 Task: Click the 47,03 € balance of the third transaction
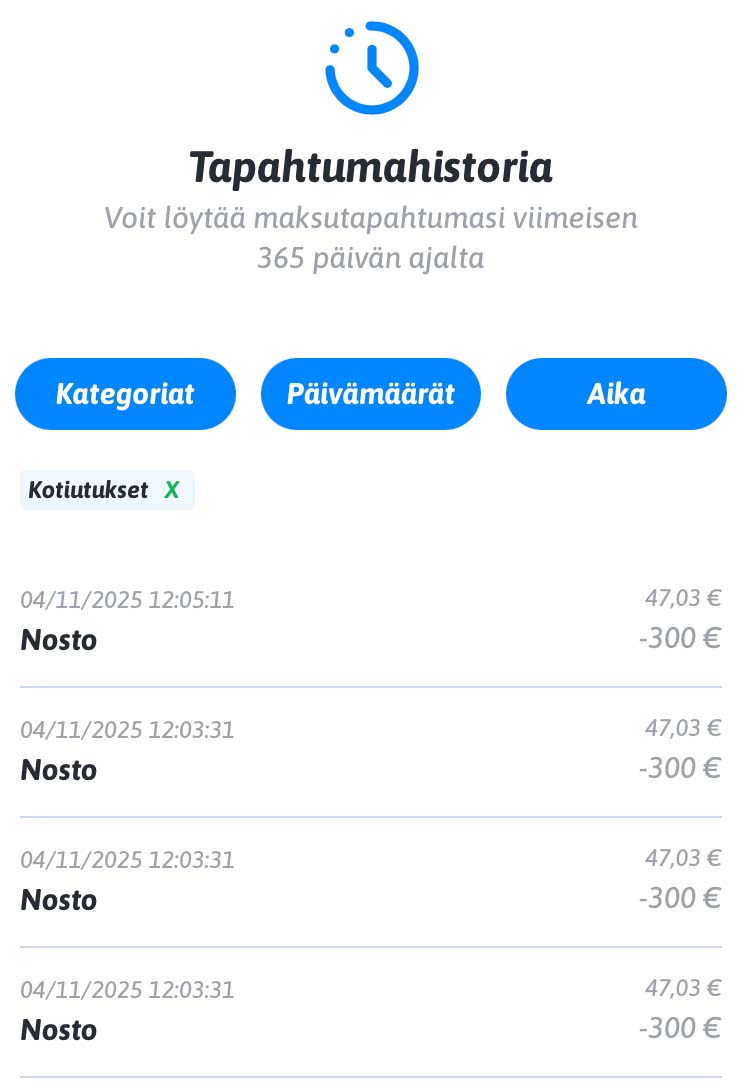point(683,858)
